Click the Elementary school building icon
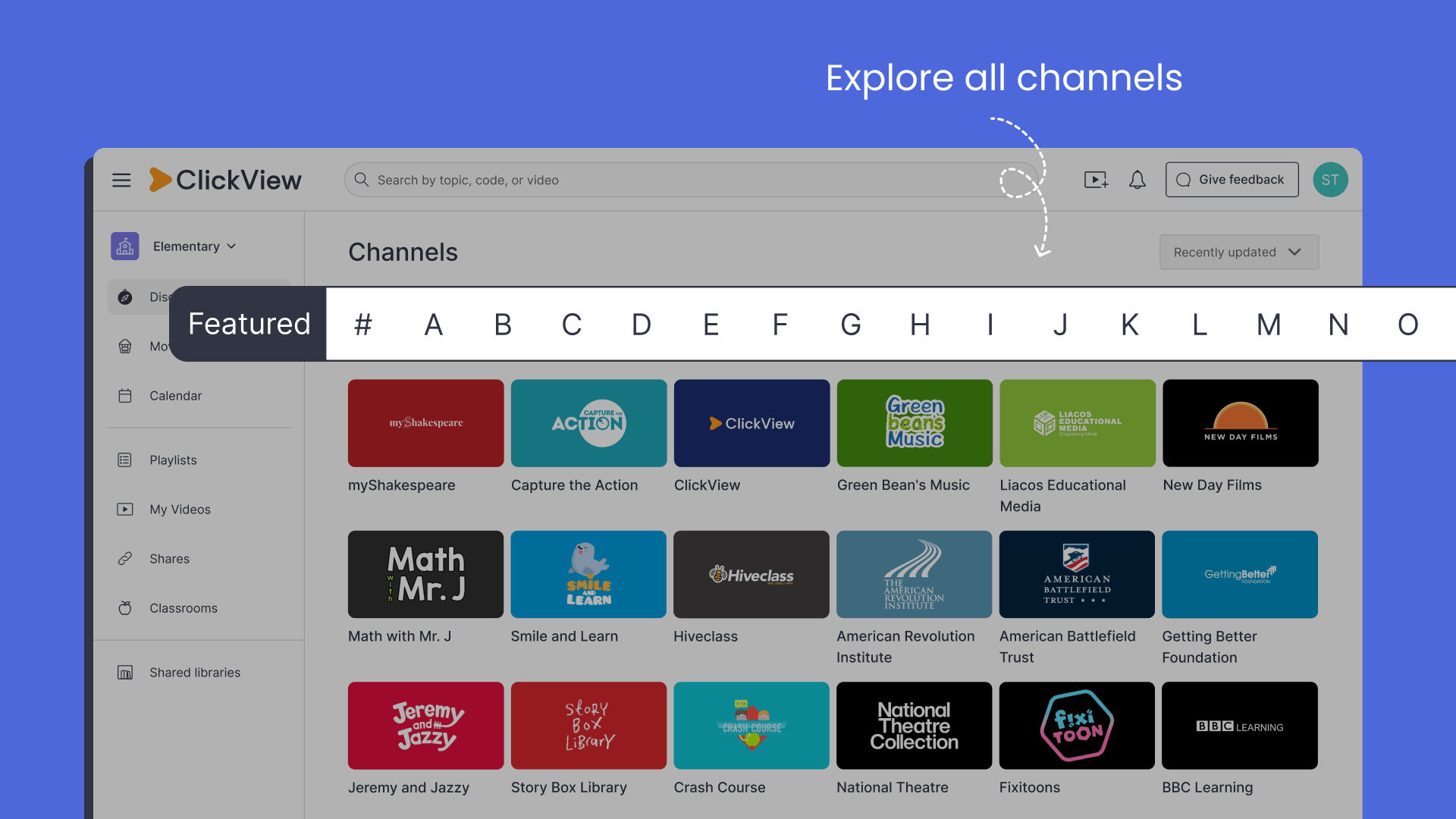Image resolution: width=1456 pixels, height=819 pixels. coord(125,246)
